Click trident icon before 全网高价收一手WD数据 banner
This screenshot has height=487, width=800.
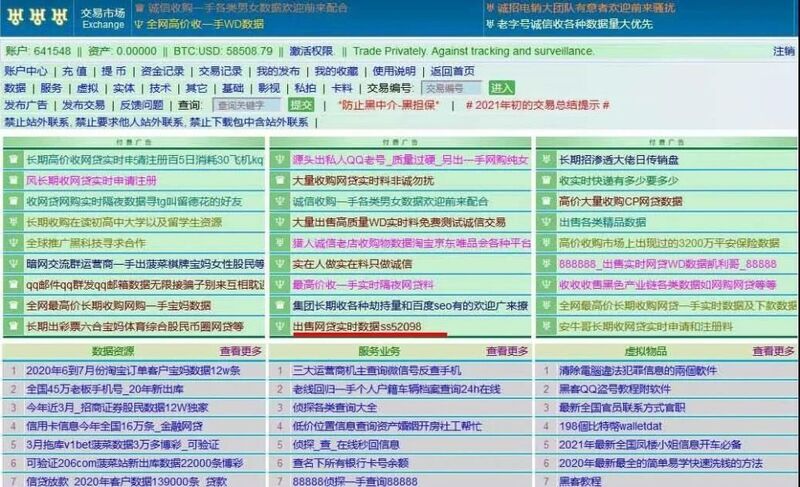point(139,24)
